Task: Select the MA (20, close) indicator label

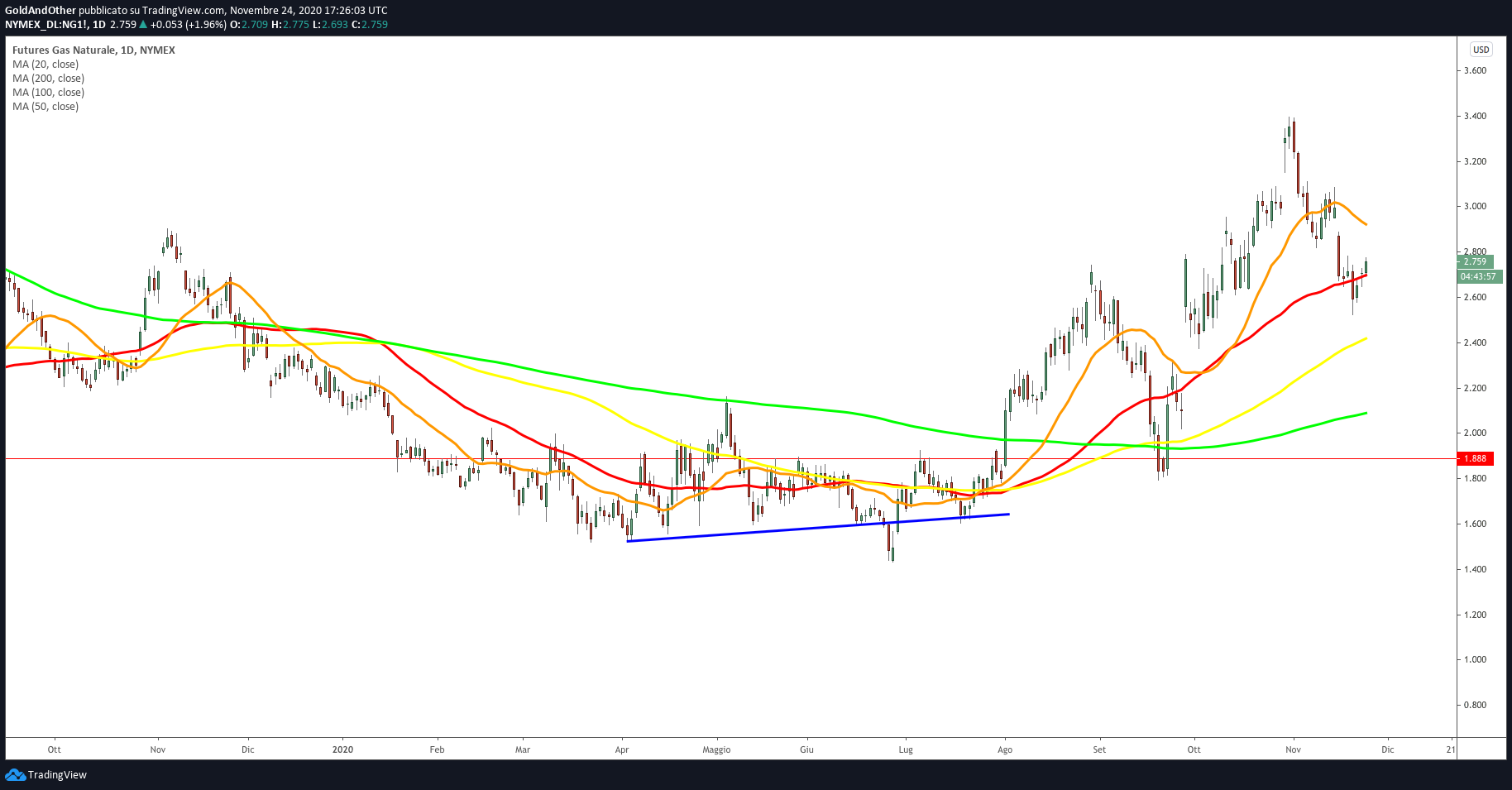Action: 45,65
